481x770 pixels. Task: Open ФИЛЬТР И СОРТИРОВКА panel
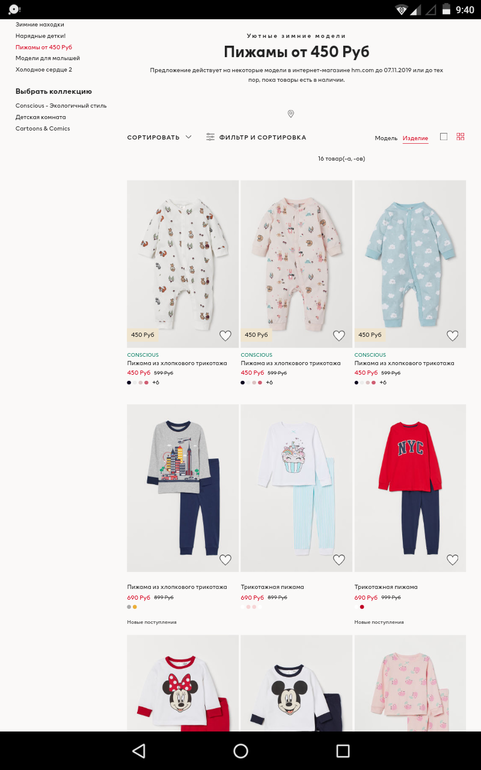(256, 138)
